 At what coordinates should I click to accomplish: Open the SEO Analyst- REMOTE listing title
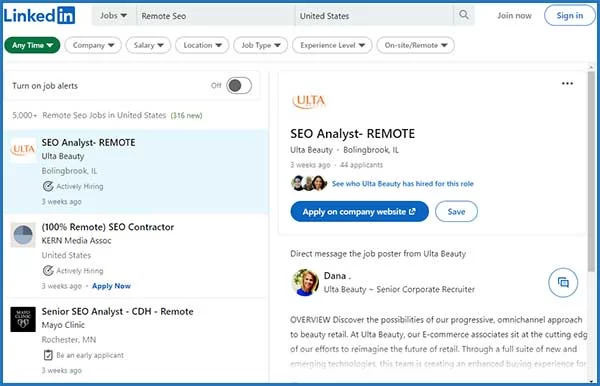[x=88, y=142]
